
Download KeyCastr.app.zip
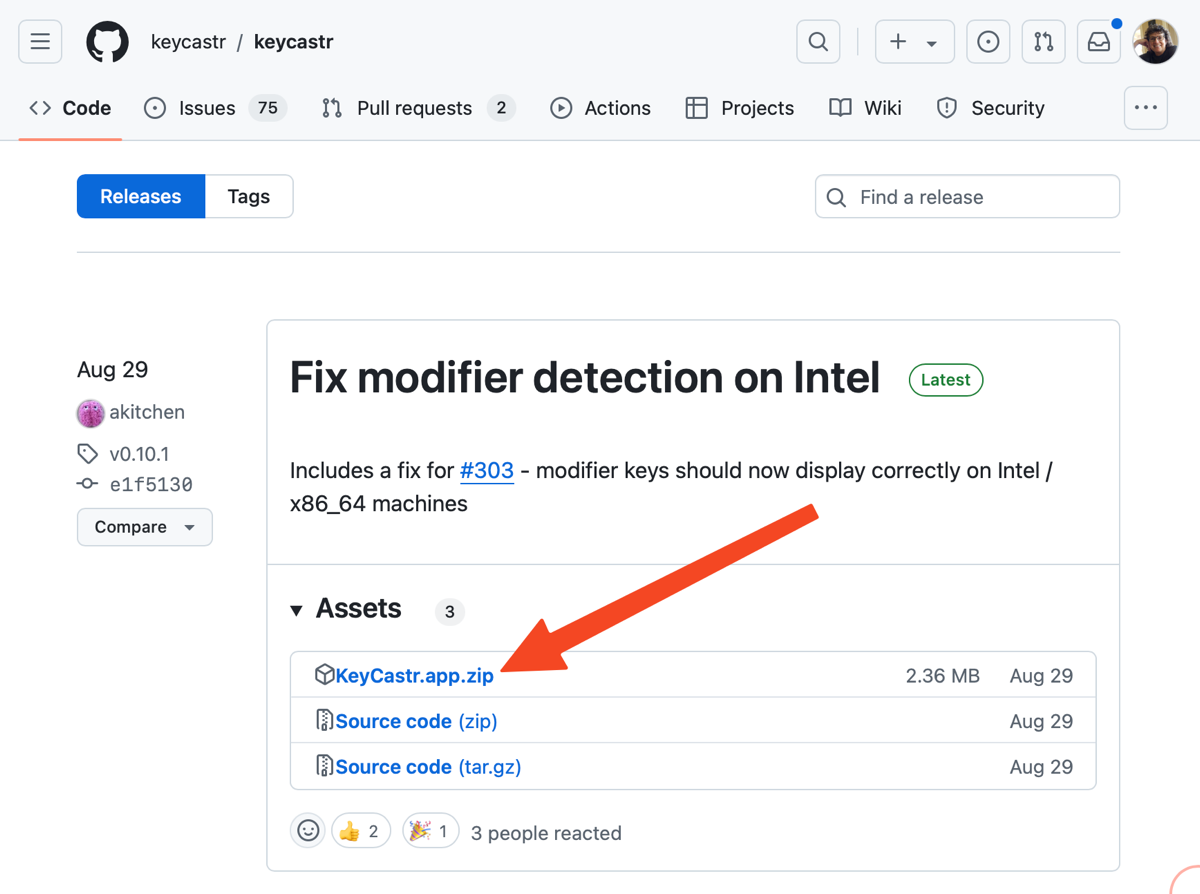pyautogui.click(x=414, y=676)
